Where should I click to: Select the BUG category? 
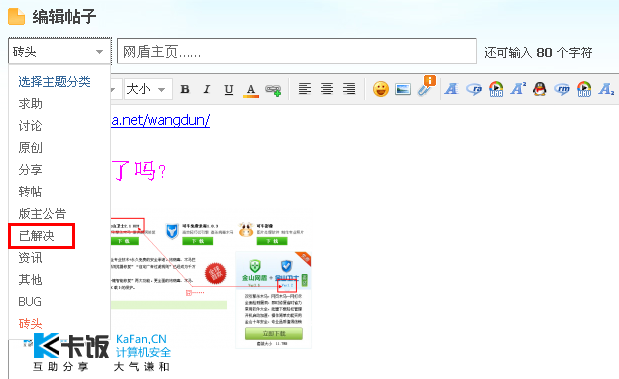click(30, 302)
